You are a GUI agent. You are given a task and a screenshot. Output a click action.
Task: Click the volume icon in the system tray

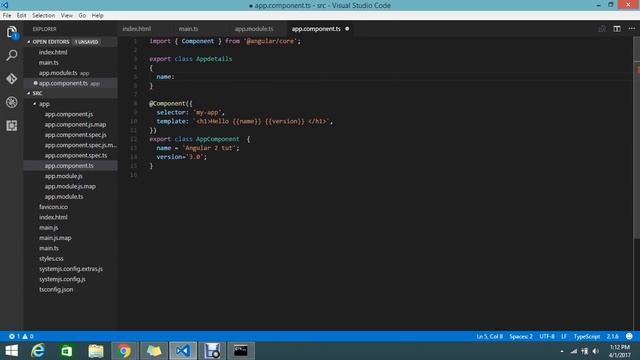[596, 351]
